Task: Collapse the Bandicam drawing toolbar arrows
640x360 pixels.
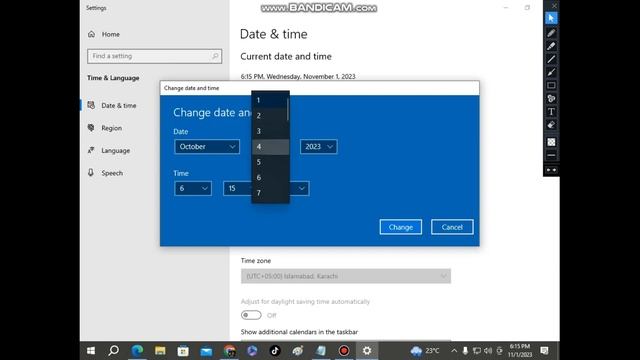Action: (x=551, y=170)
